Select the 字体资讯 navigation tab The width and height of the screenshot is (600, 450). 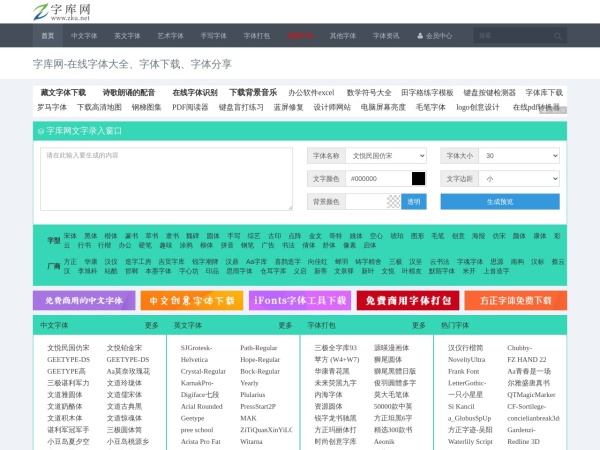pyautogui.click(x=386, y=35)
